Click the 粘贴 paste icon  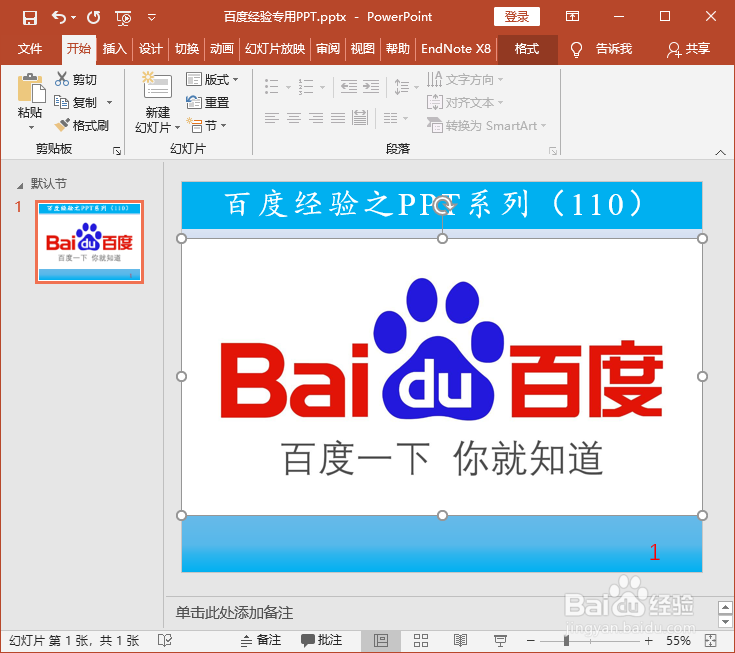coord(31,88)
